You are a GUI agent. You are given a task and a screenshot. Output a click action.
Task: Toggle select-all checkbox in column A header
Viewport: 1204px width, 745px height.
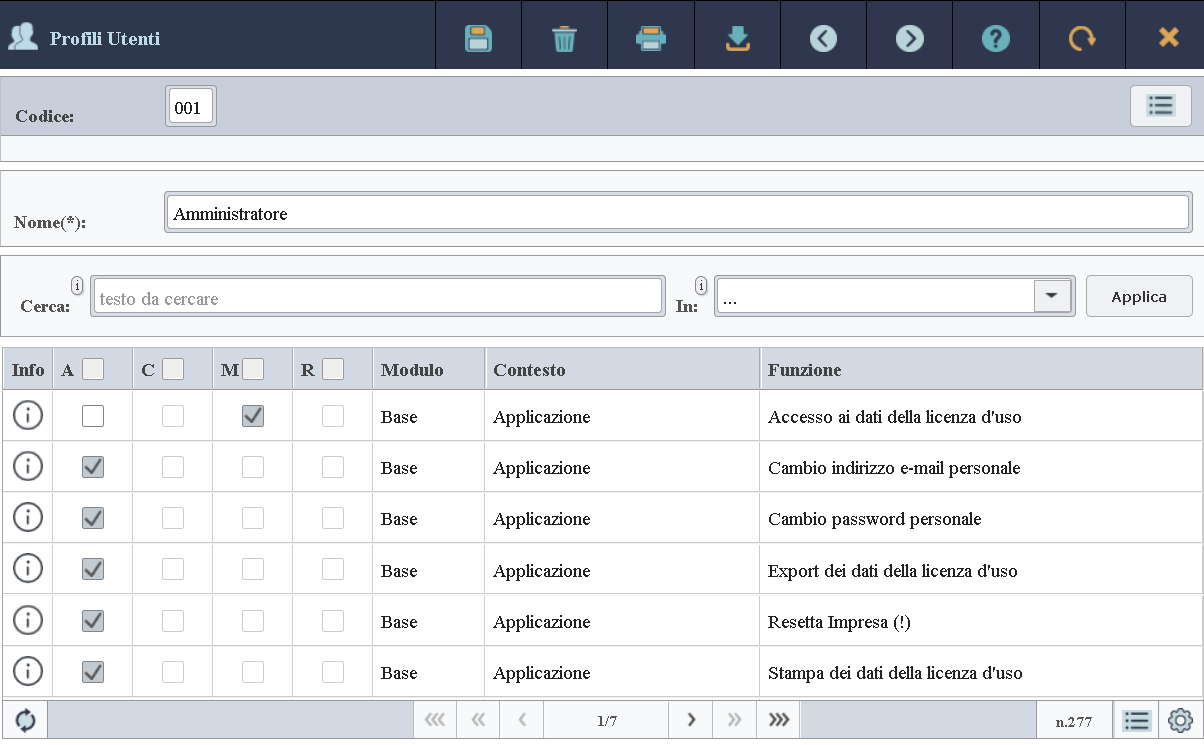pyautogui.click(x=93, y=370)
